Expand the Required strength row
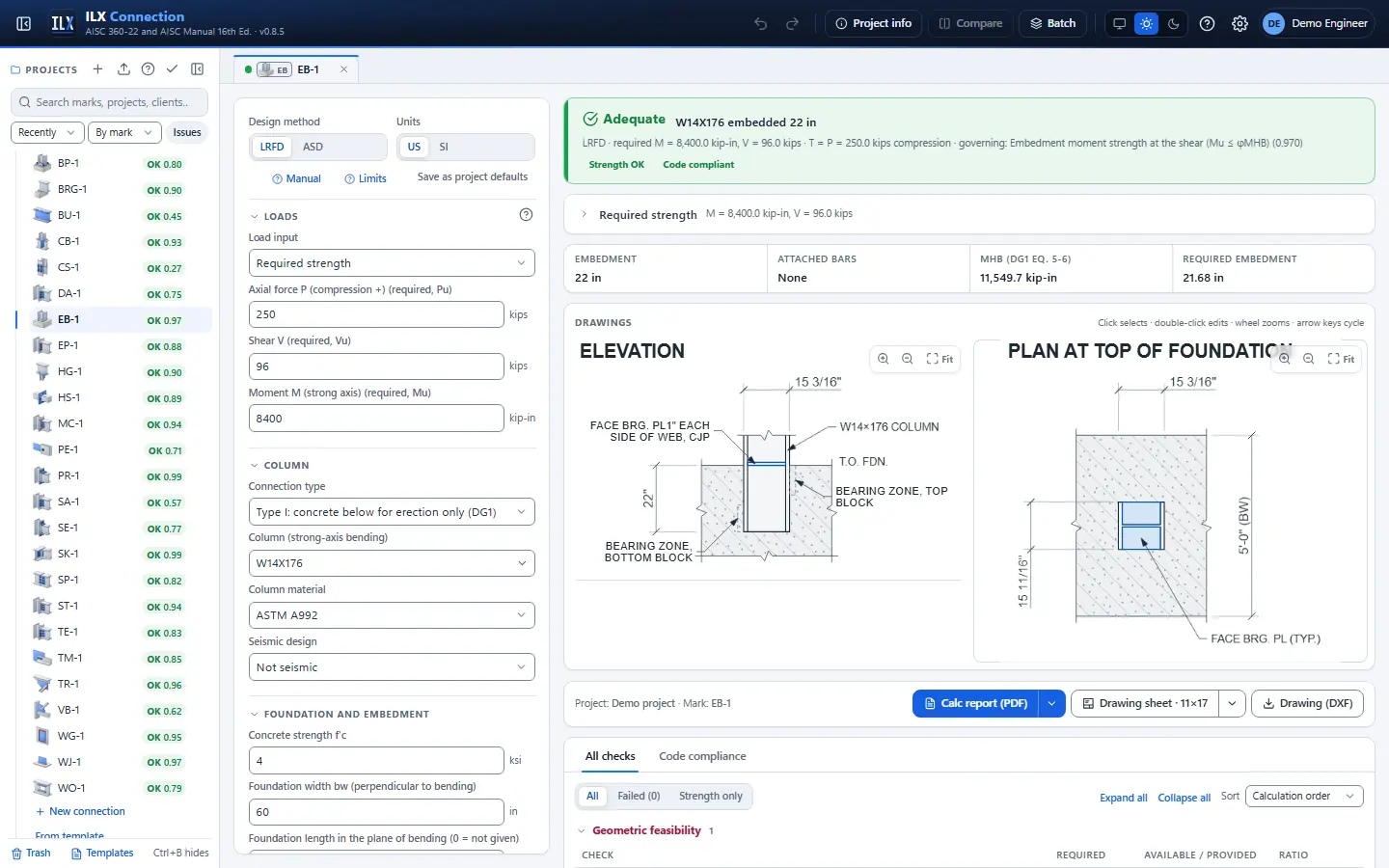Viewport: 1389px width, 868px height. click(x=969, y=214)
